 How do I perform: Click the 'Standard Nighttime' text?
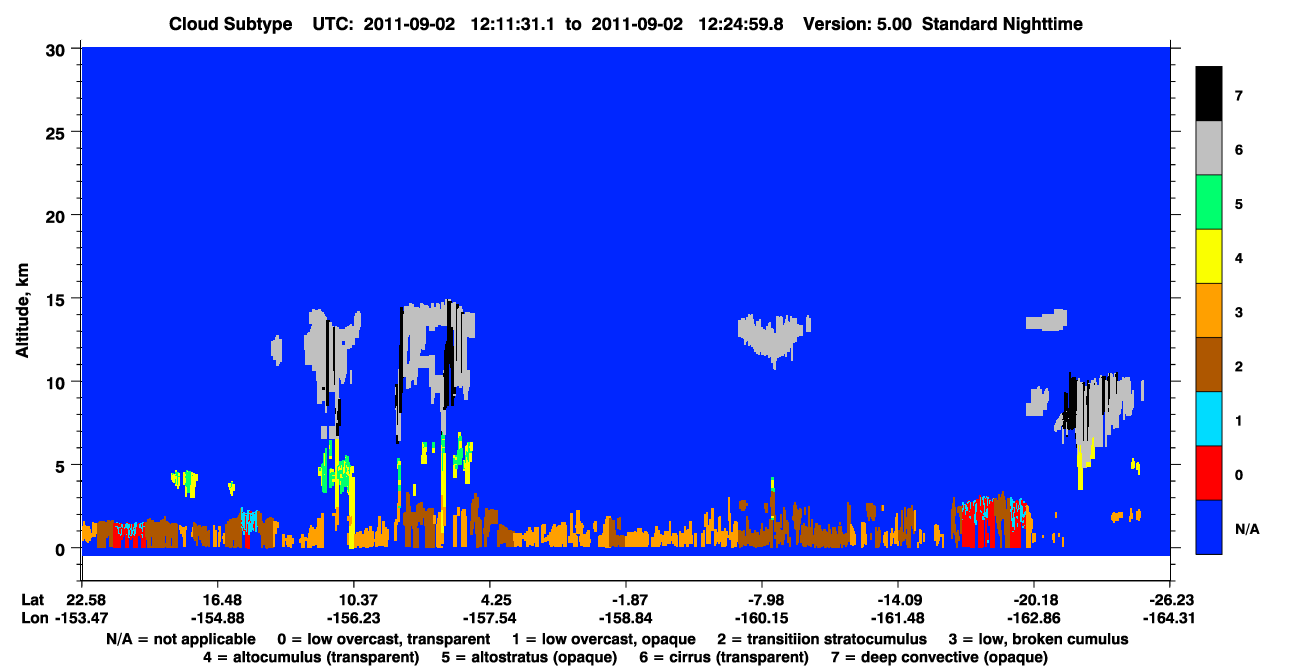pyautogui.click(x=1003, y=23)
